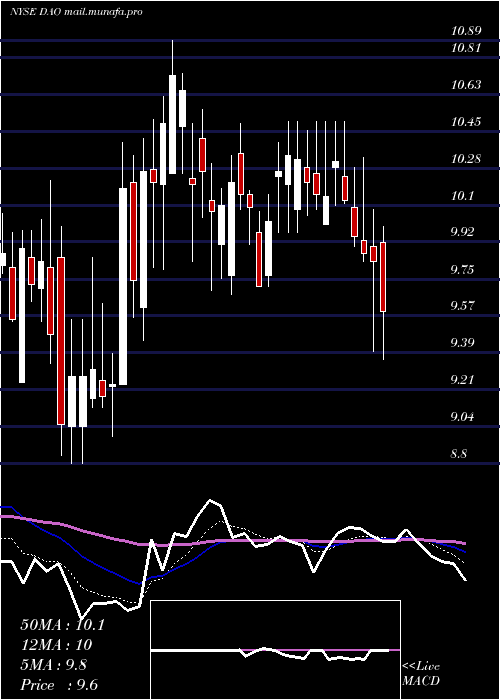The image size is (500, 700).
Task: Click the 10.81 price label
Action: pos(465,47)
